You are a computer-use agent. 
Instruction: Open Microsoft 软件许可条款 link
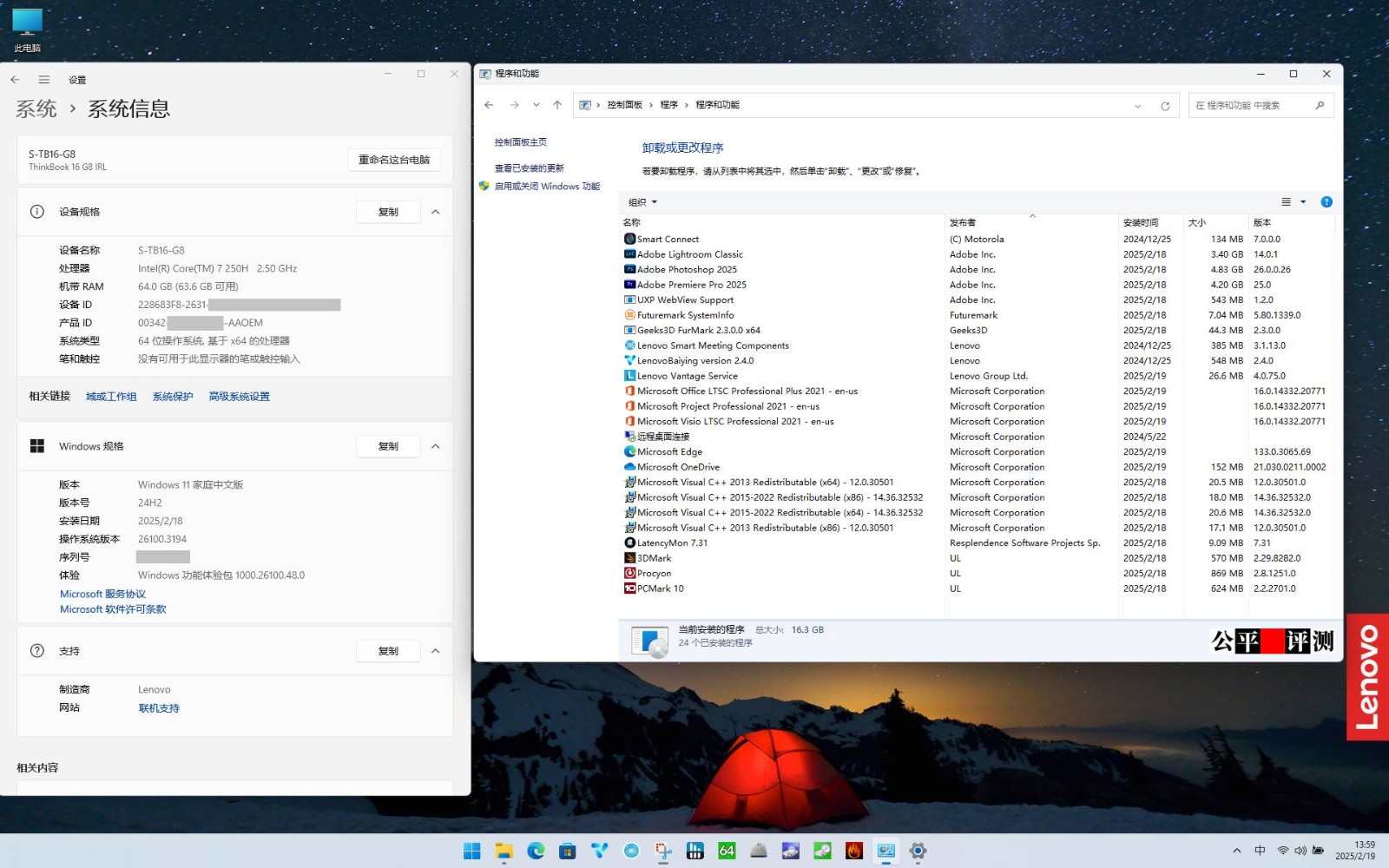pyautogui.click(x=113, y=609)
